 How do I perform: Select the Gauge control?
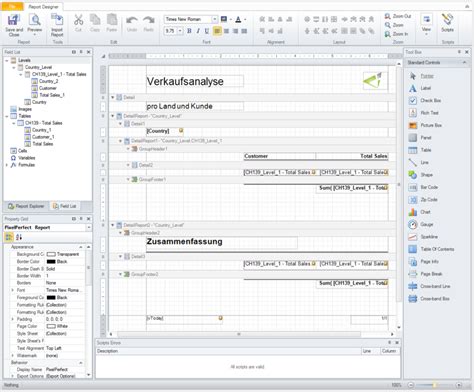(x=427, y=224)
